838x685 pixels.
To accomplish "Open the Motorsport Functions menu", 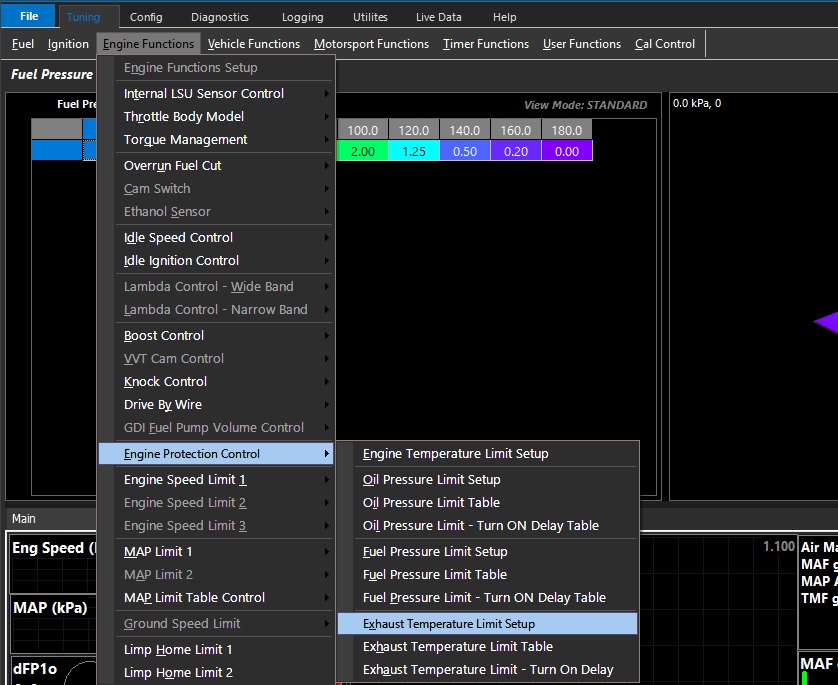I will (x=371, y=44).
